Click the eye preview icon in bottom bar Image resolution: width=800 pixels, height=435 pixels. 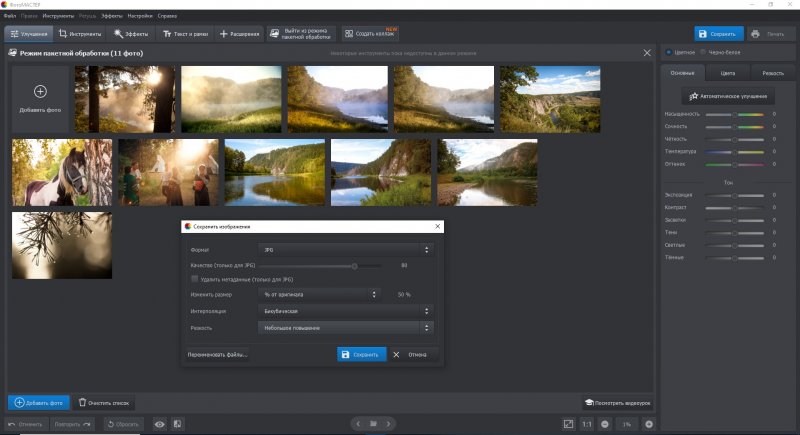coord(159,424)
